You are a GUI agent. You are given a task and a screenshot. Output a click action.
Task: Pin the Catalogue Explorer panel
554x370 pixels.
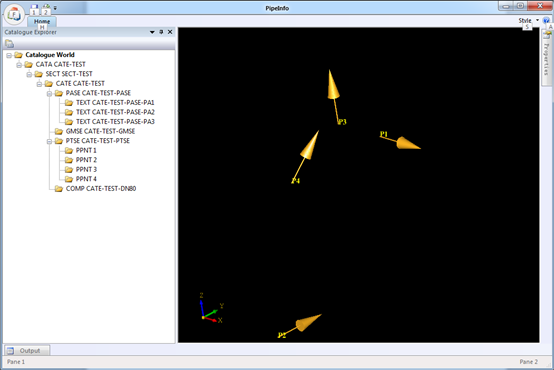click(161, 32)
